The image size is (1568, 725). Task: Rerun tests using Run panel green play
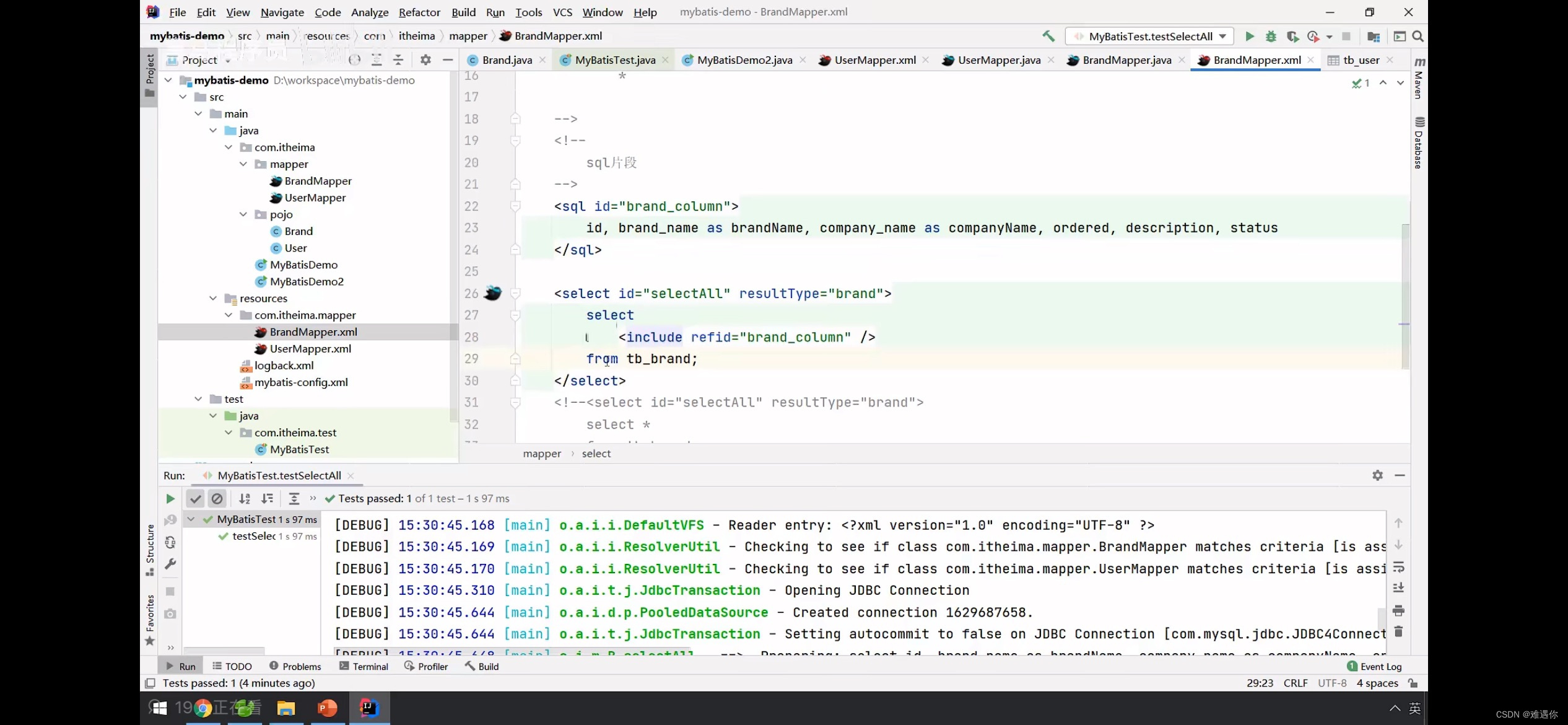(x=170, y=498)
